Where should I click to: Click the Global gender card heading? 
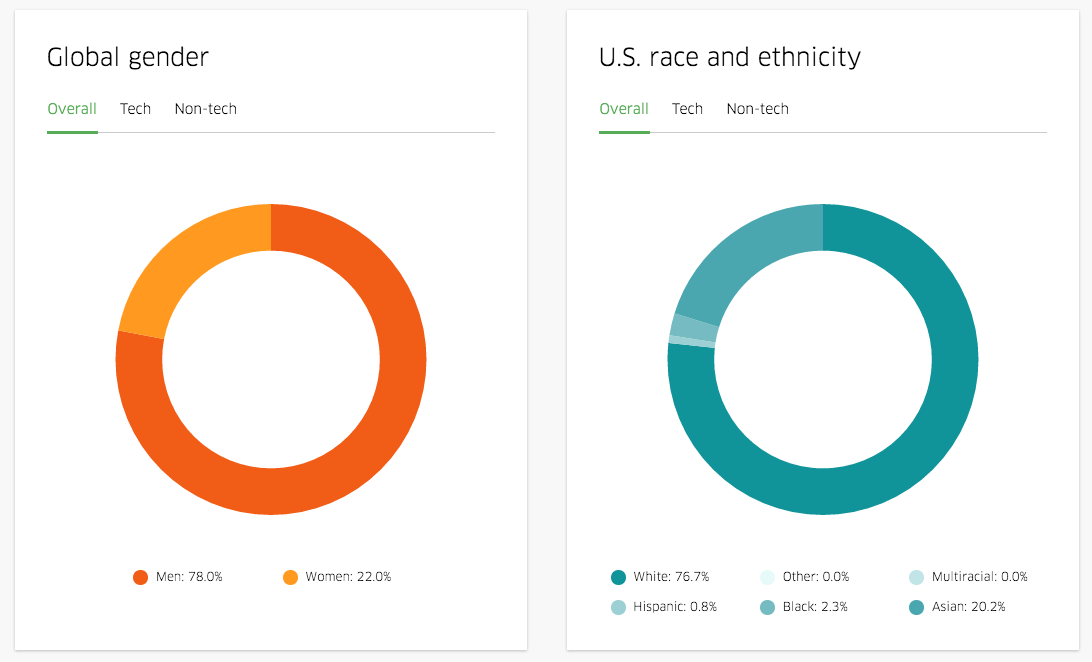(x=128, y=58)
